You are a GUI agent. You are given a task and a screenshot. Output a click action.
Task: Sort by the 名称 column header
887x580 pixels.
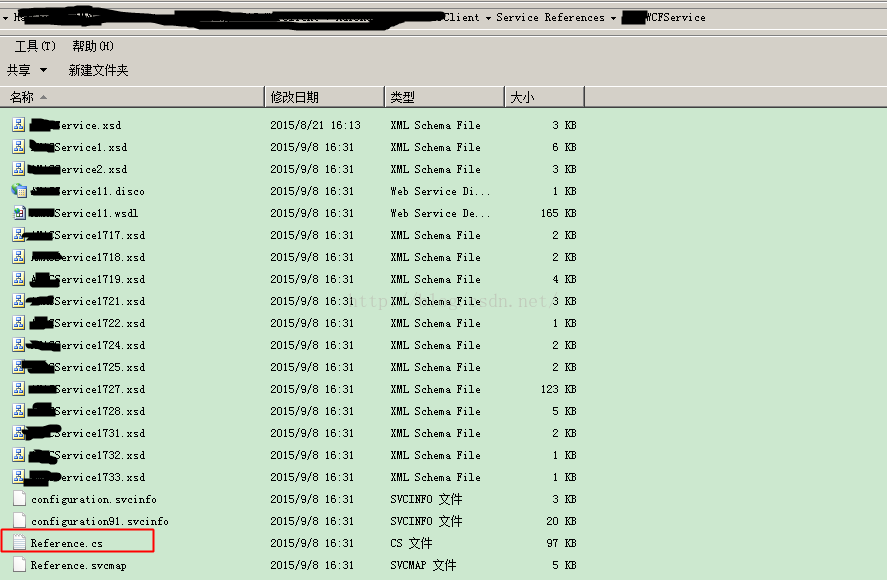tap(132, 97)
